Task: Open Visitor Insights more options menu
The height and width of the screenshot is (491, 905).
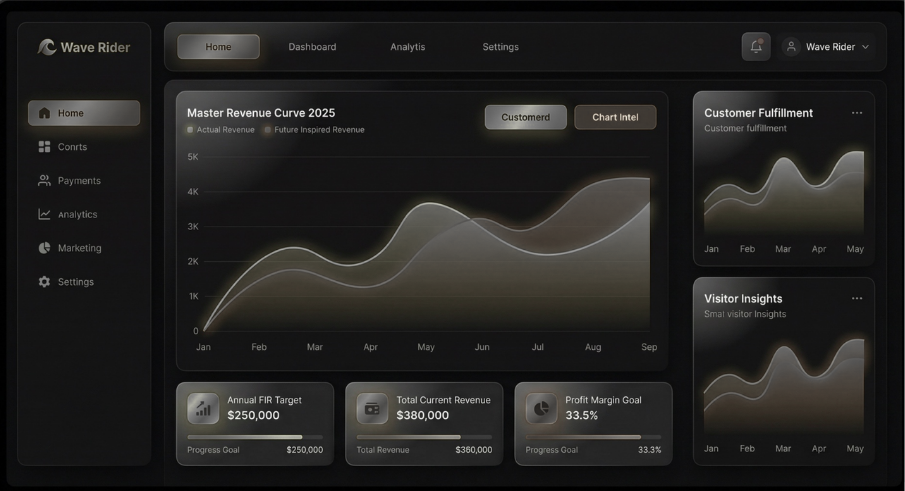Action: tap(857, 298)
